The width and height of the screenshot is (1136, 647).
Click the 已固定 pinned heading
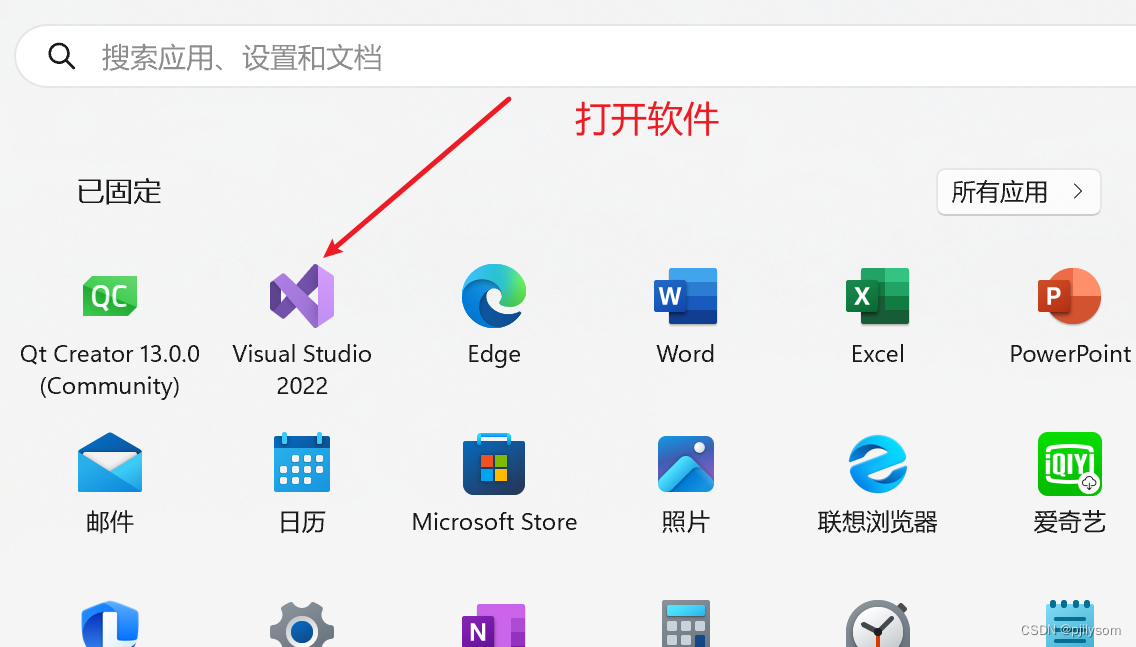tap(119, 192)
